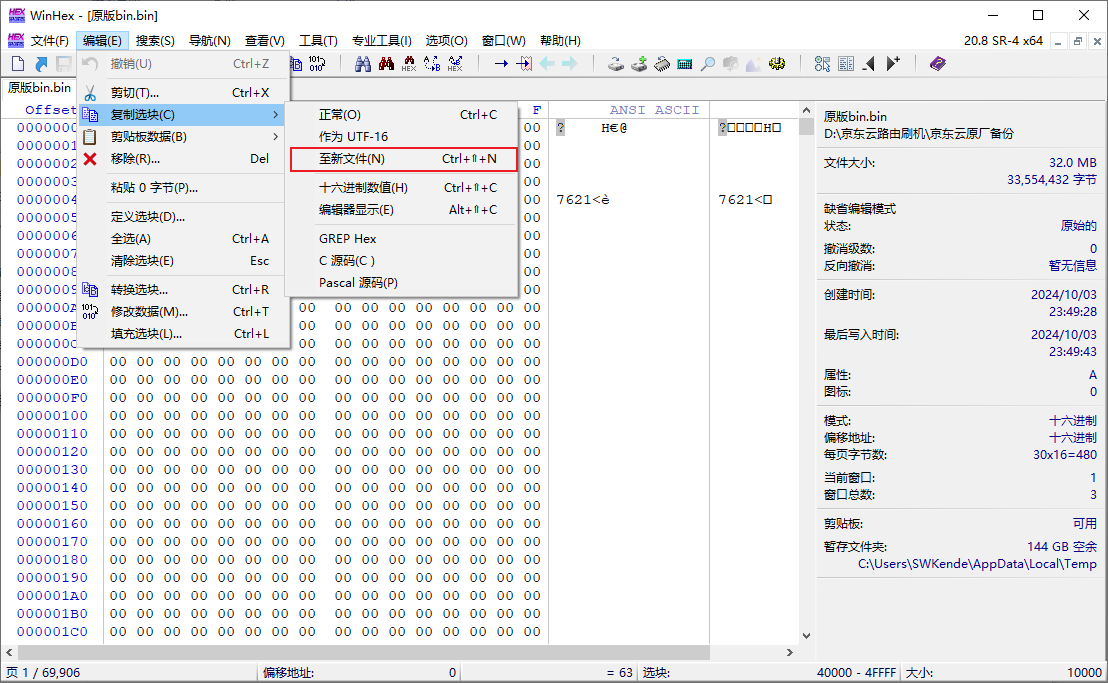The height and width of the screenshot is (683, 1108).
Task: Open the 专业工具(I) menu
Action: coord(381,41)
